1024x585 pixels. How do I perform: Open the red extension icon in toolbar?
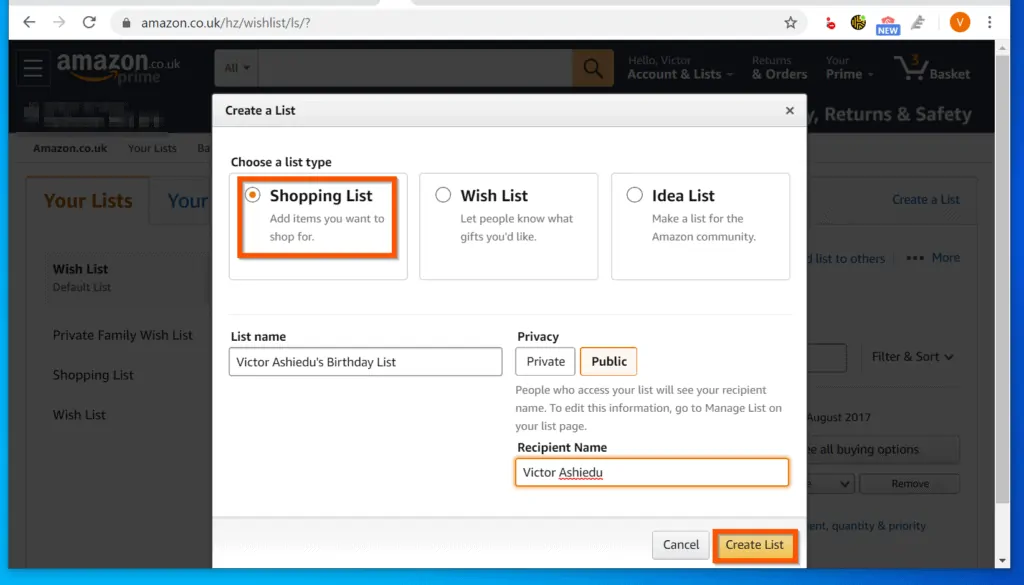click(830, 23)
